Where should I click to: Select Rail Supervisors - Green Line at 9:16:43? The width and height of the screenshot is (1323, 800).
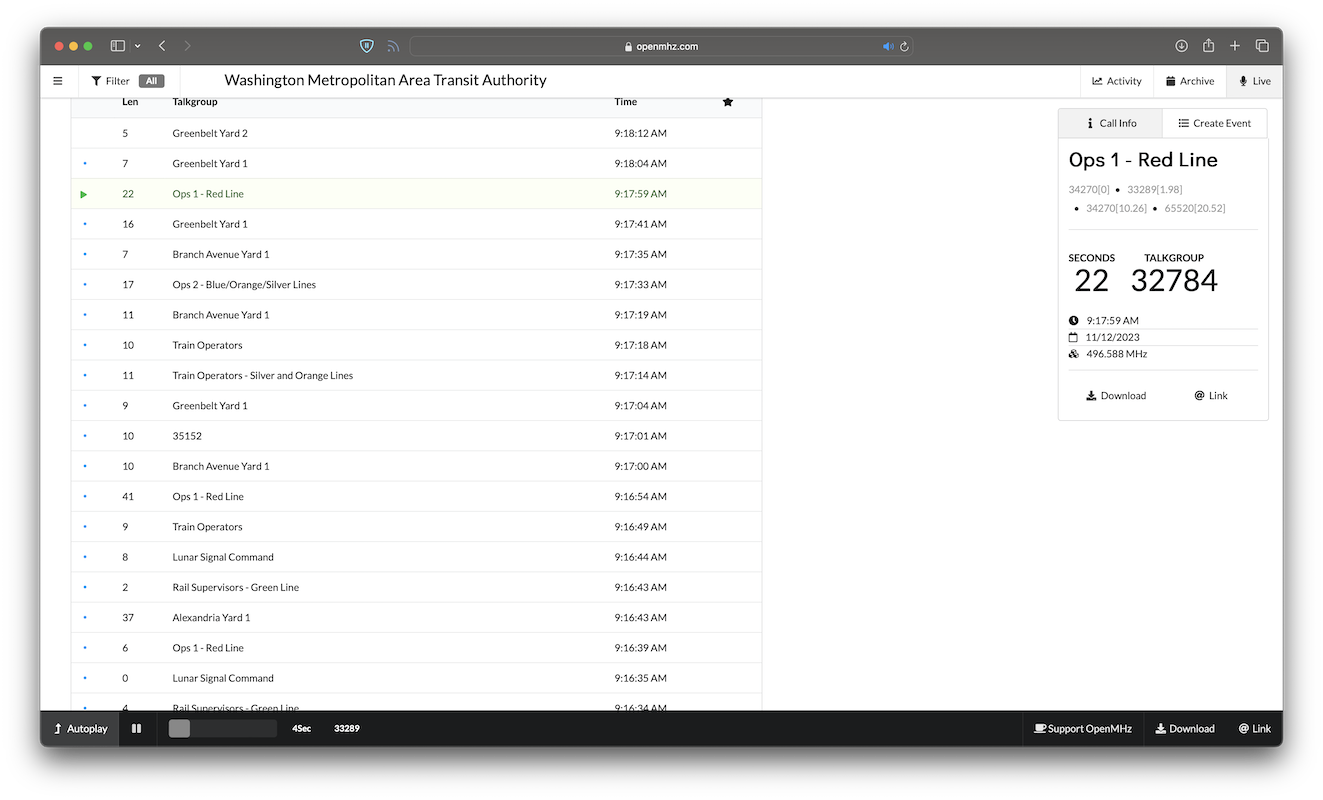coord(416,587)
